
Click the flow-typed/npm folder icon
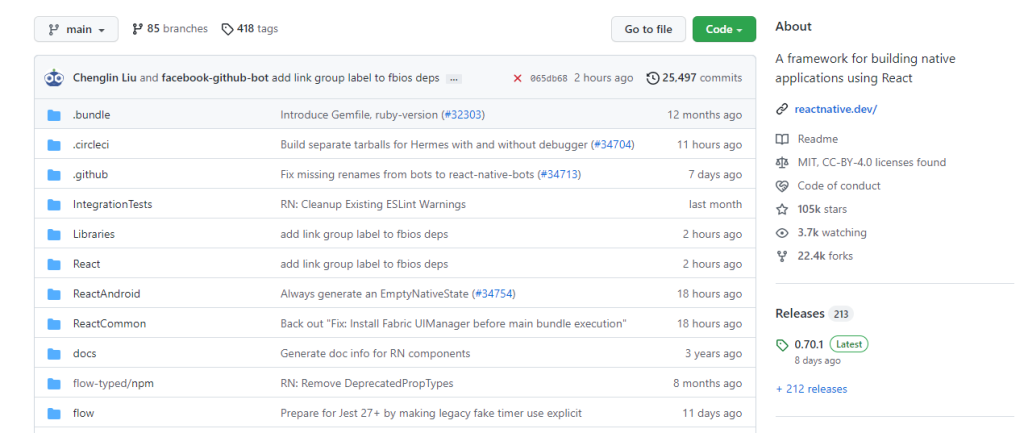point(54,384)
